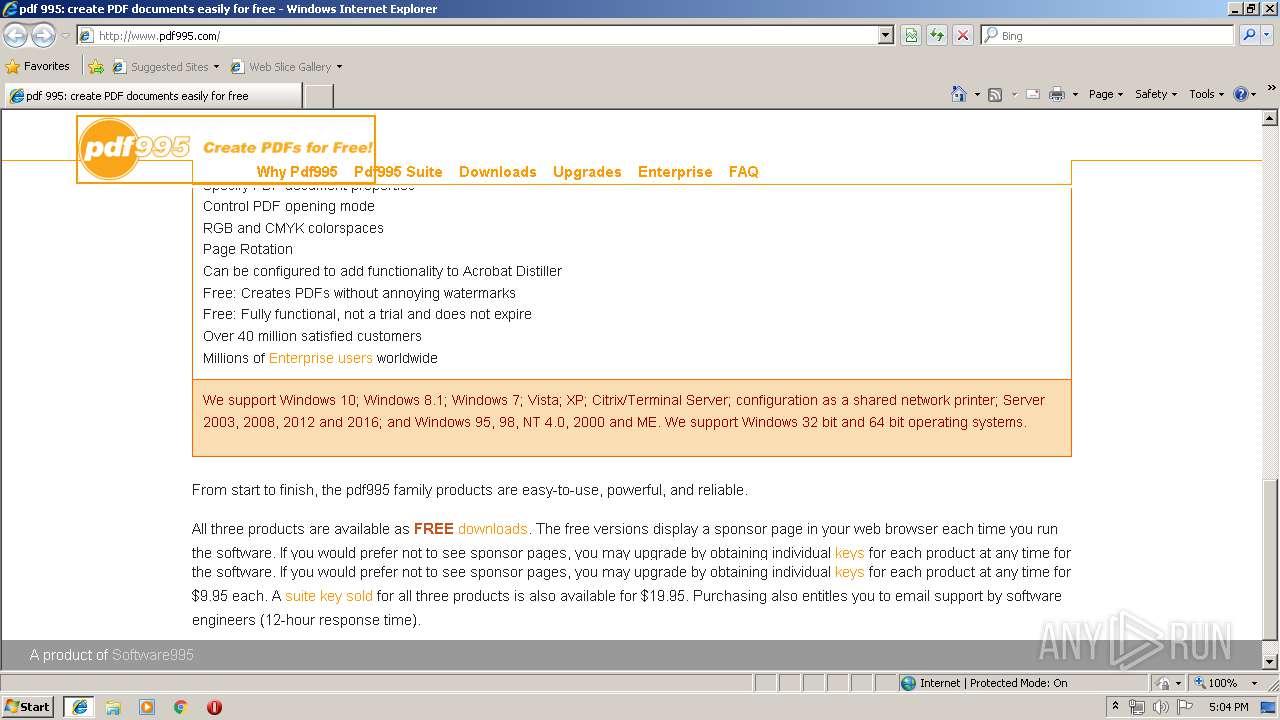Click the page scrollbar up arrow

pyautogui.click(x=1270, y=118)
